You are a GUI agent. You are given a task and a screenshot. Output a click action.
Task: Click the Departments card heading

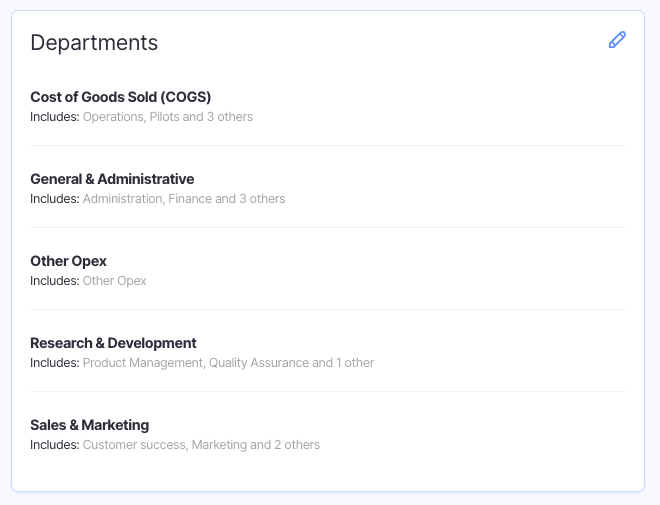click(x=94, y=42)
